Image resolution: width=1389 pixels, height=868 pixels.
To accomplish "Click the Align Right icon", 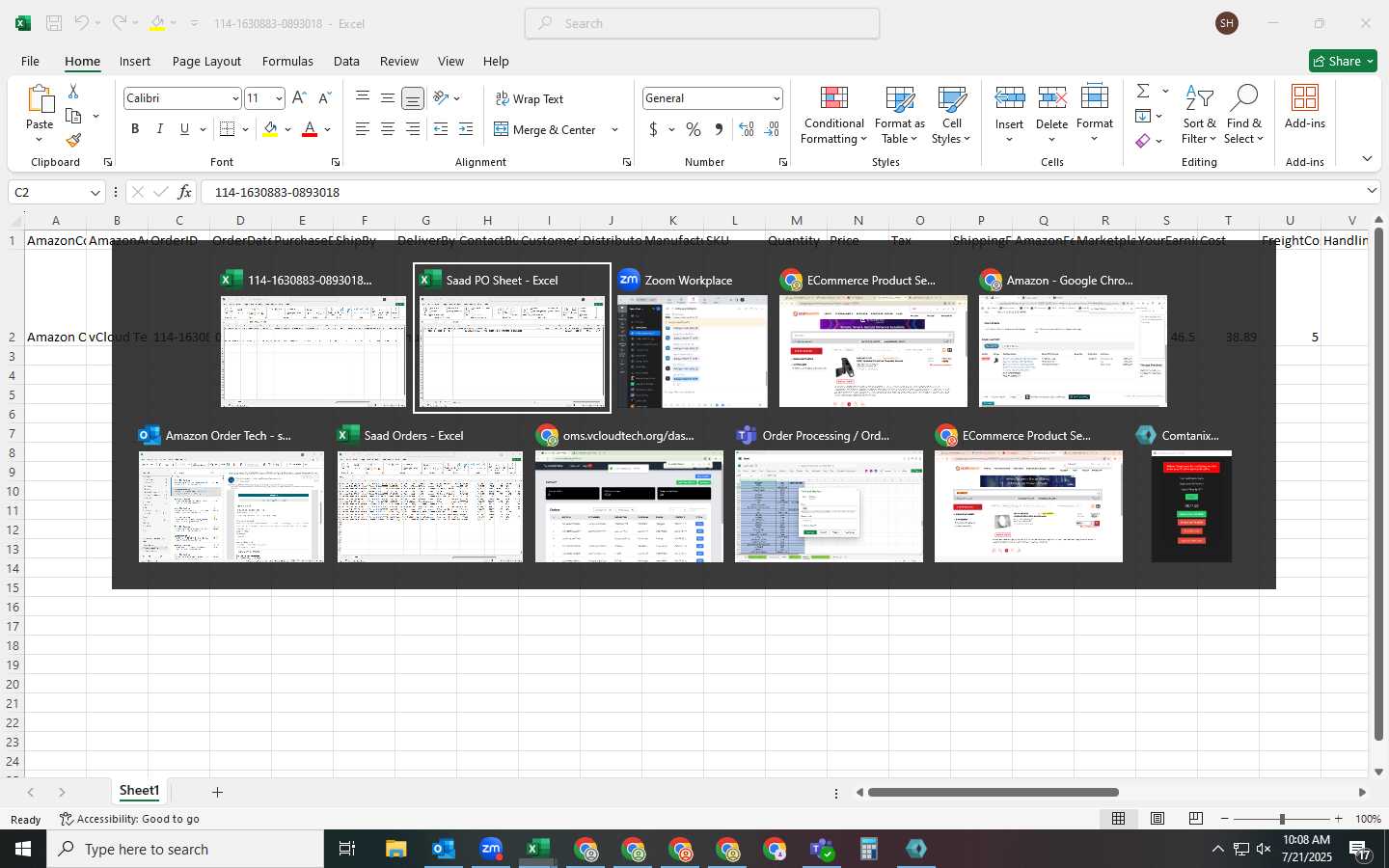I will pos(412,129).
